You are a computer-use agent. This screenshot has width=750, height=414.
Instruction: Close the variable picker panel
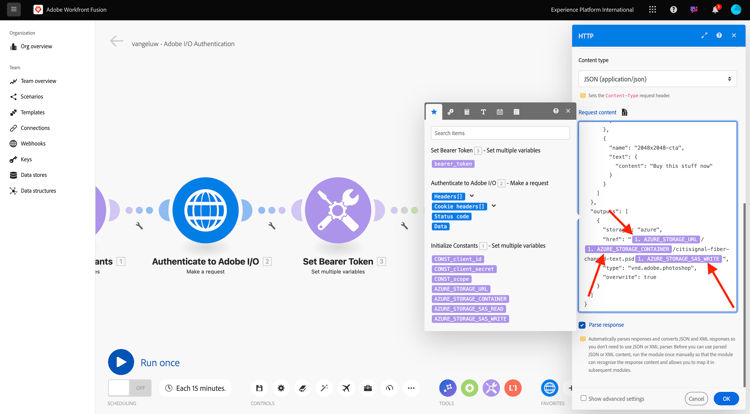pyautogui.click(x=568, y=111)
